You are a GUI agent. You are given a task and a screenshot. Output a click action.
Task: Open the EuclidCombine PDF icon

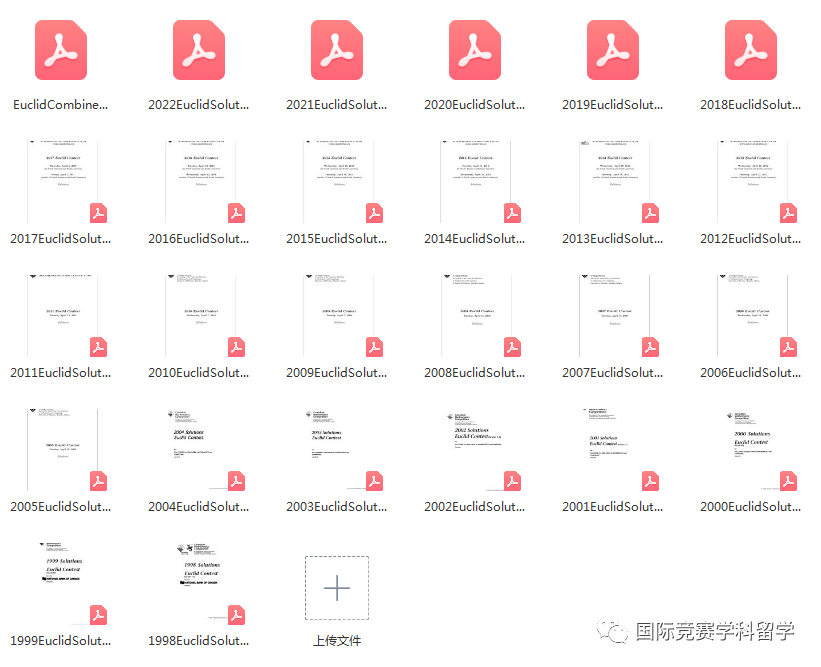[61, 50]
